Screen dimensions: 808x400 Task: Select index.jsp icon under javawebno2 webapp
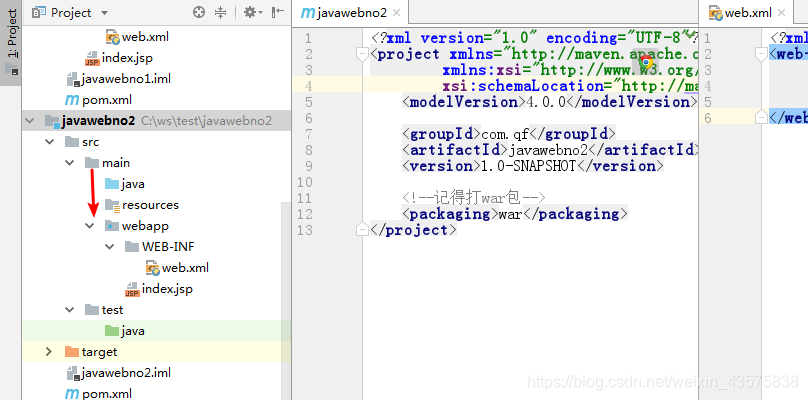click(x=132, y=289)
